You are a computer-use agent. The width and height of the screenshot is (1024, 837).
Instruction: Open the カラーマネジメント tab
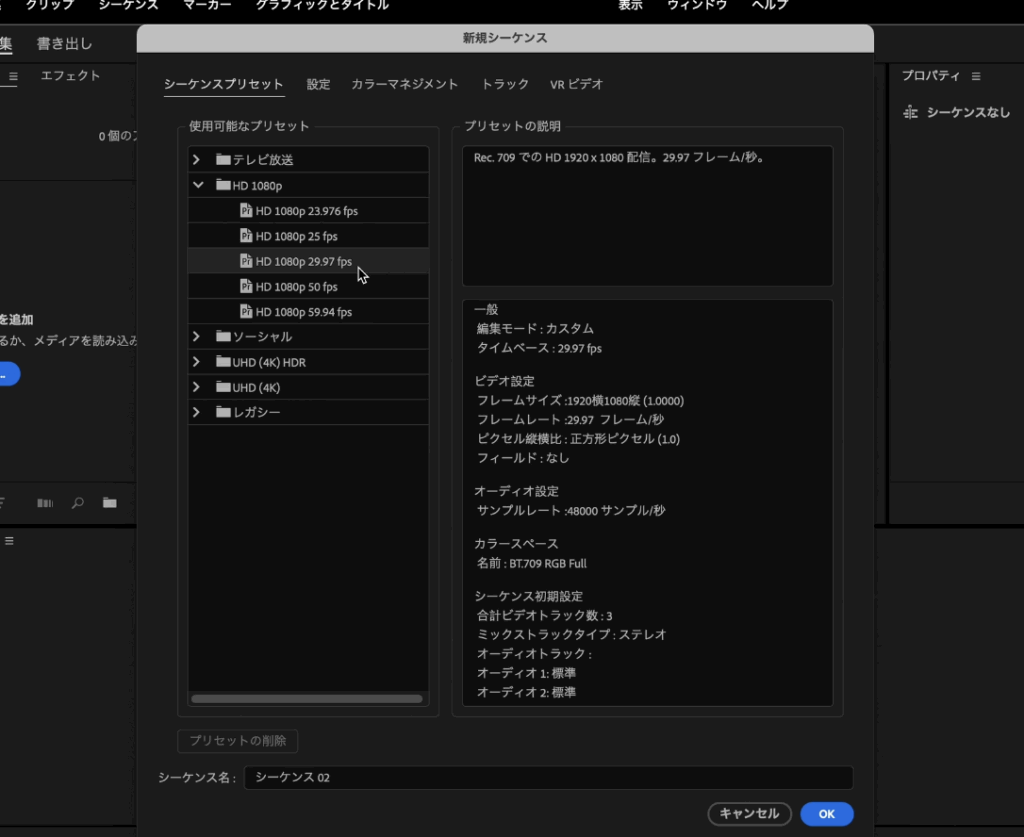pyautogui.click(x=404, y=85)
